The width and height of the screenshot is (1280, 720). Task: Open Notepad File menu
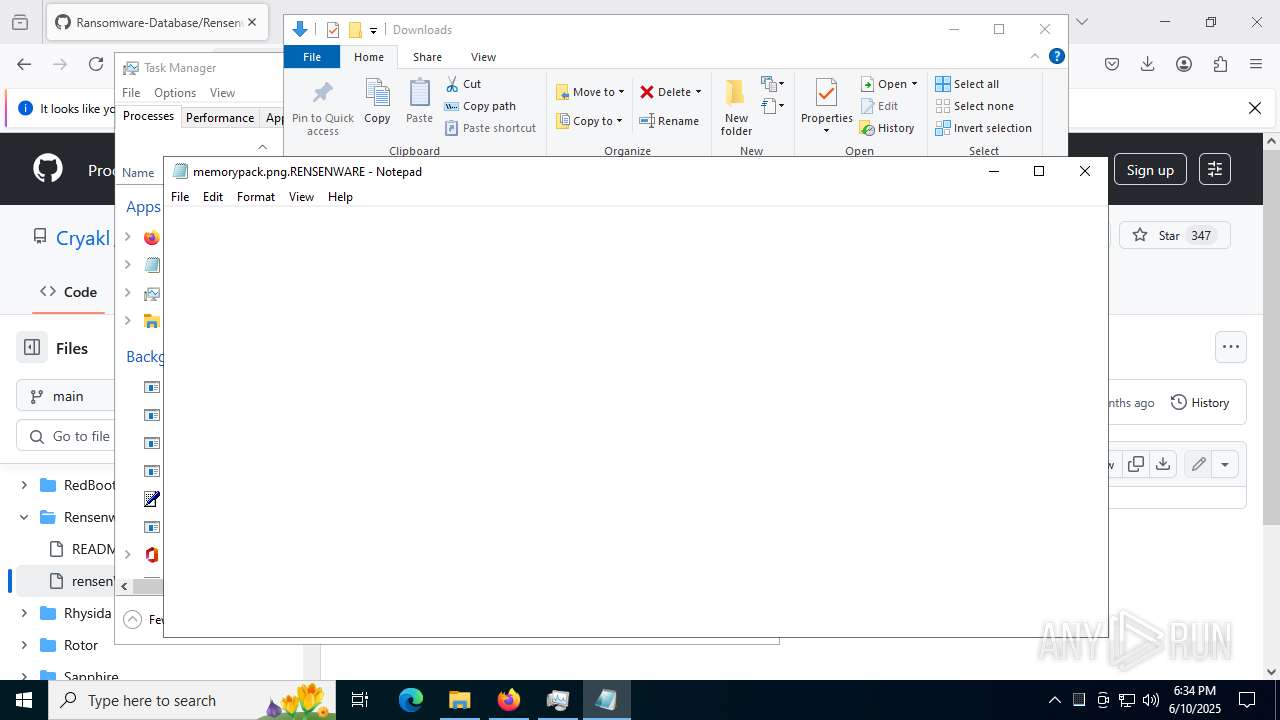click(180, 197)
